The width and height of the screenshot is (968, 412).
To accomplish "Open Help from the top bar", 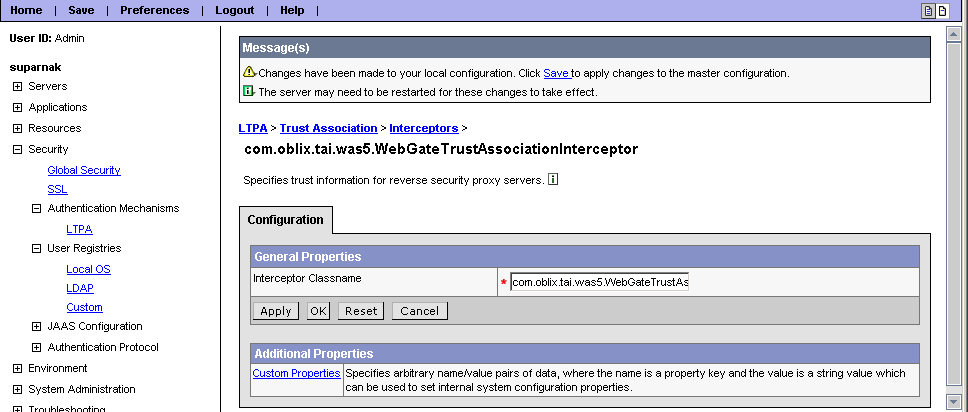I will [x=292, y=10].
